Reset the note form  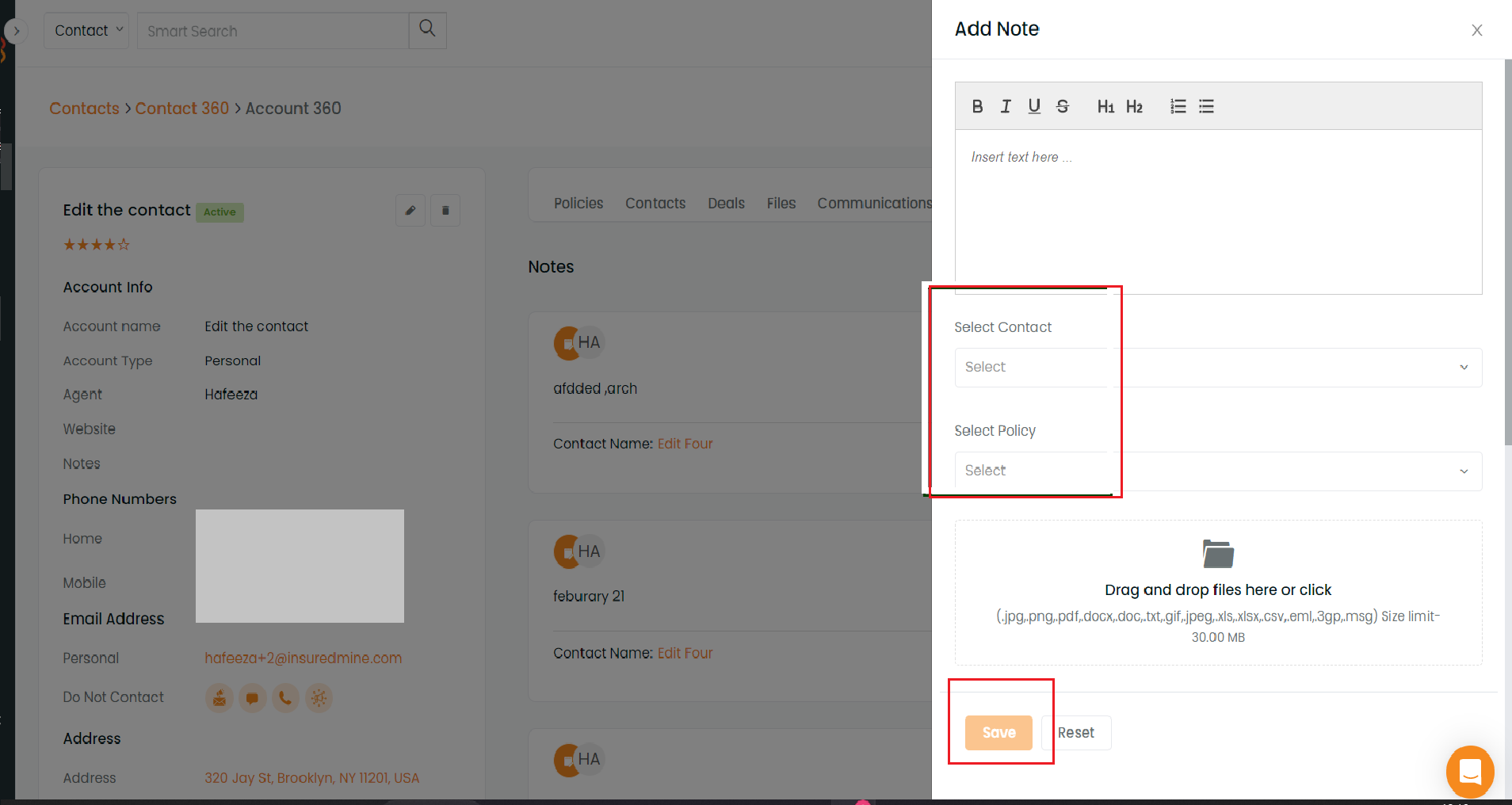click(x=1076, y=733)
